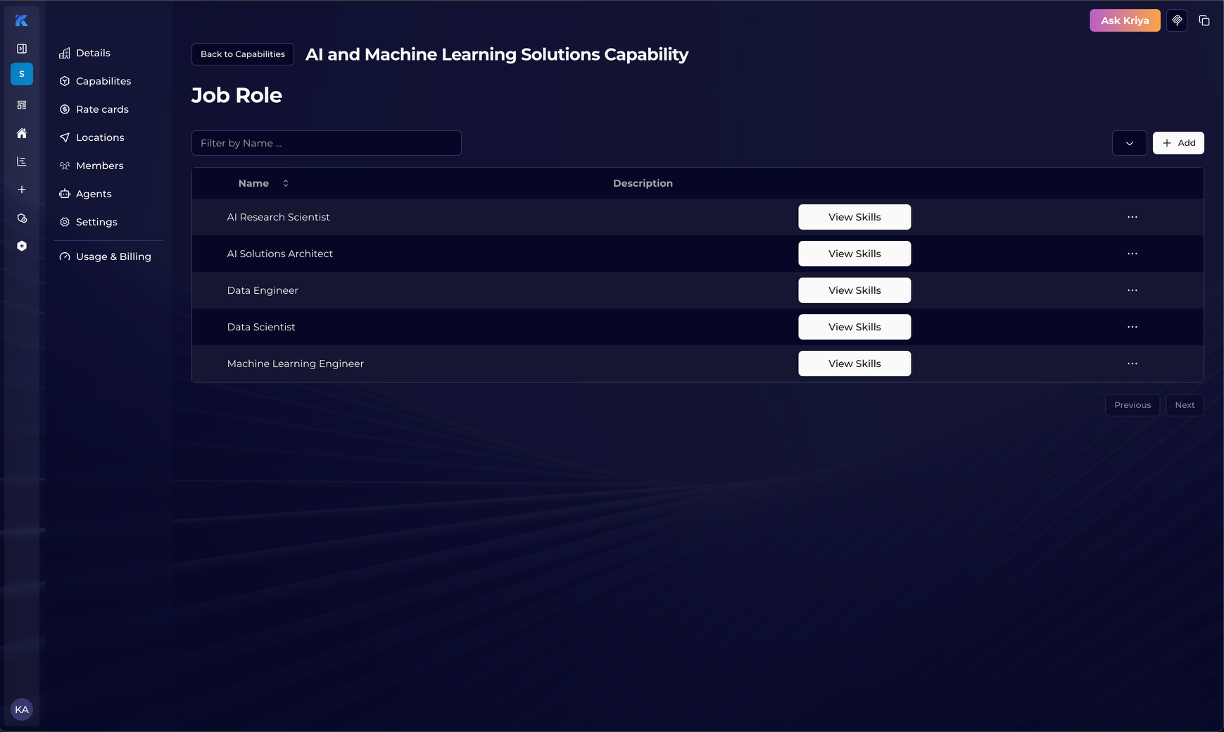1224x732 pixels.
Task: Click the home icon in left rail
Action: click(x=22, y=133)
